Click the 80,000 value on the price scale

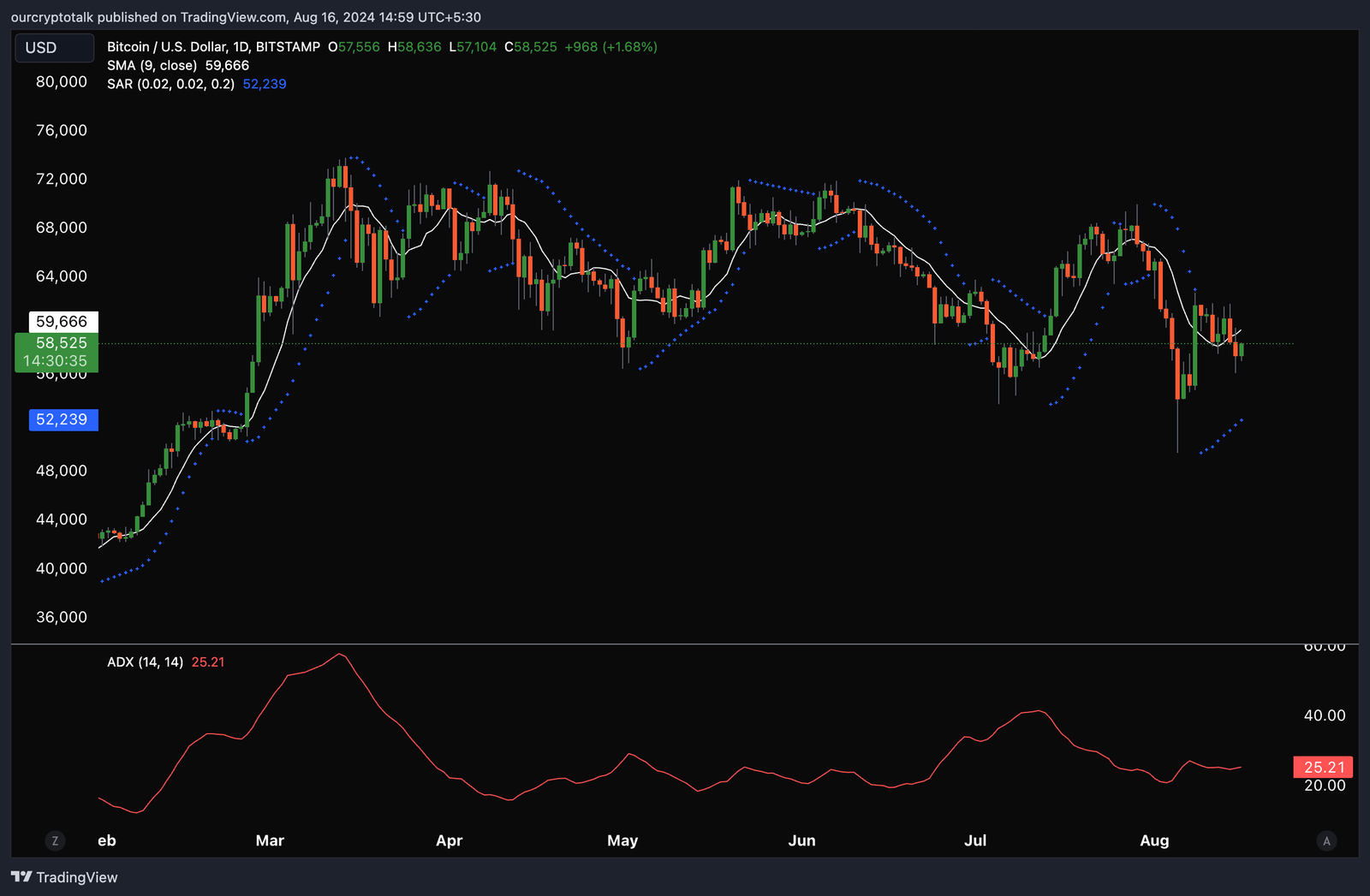pos(60,81)
